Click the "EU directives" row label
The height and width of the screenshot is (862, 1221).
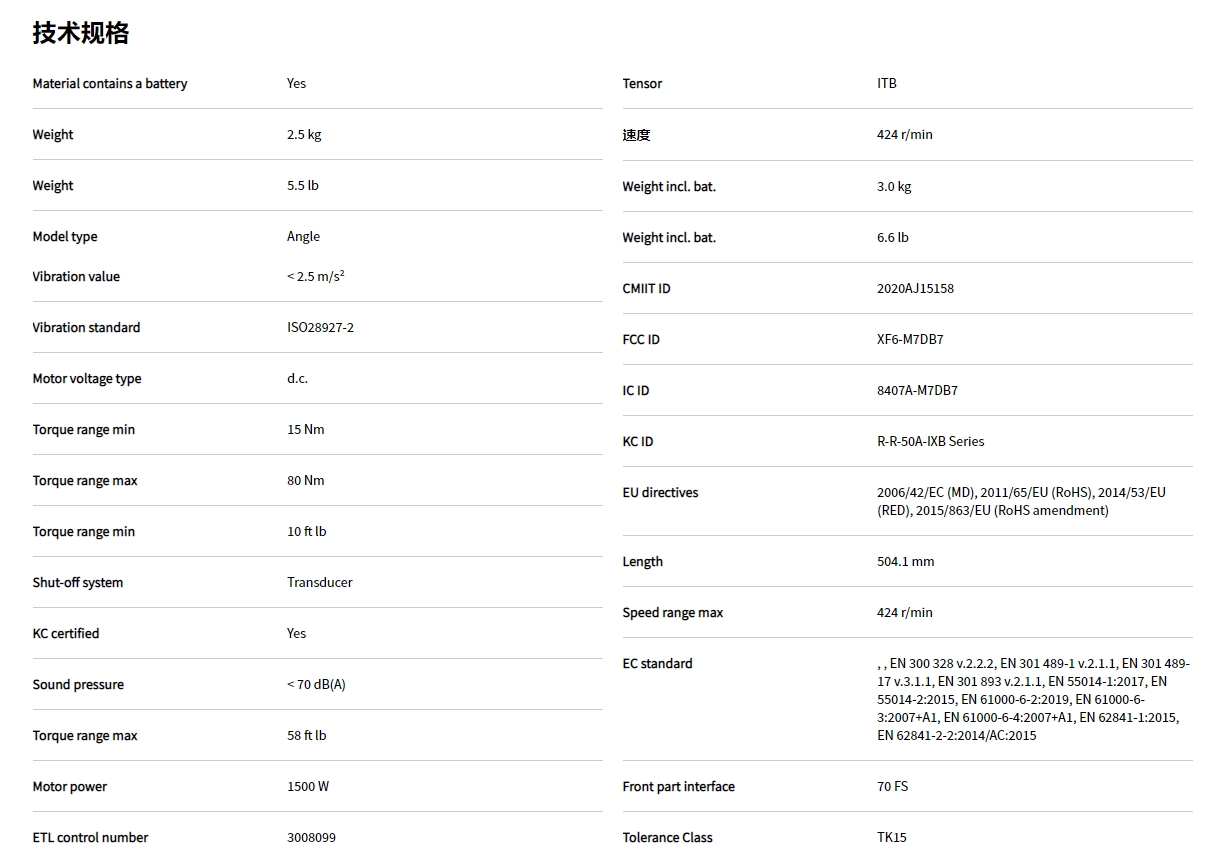[660, 493]
